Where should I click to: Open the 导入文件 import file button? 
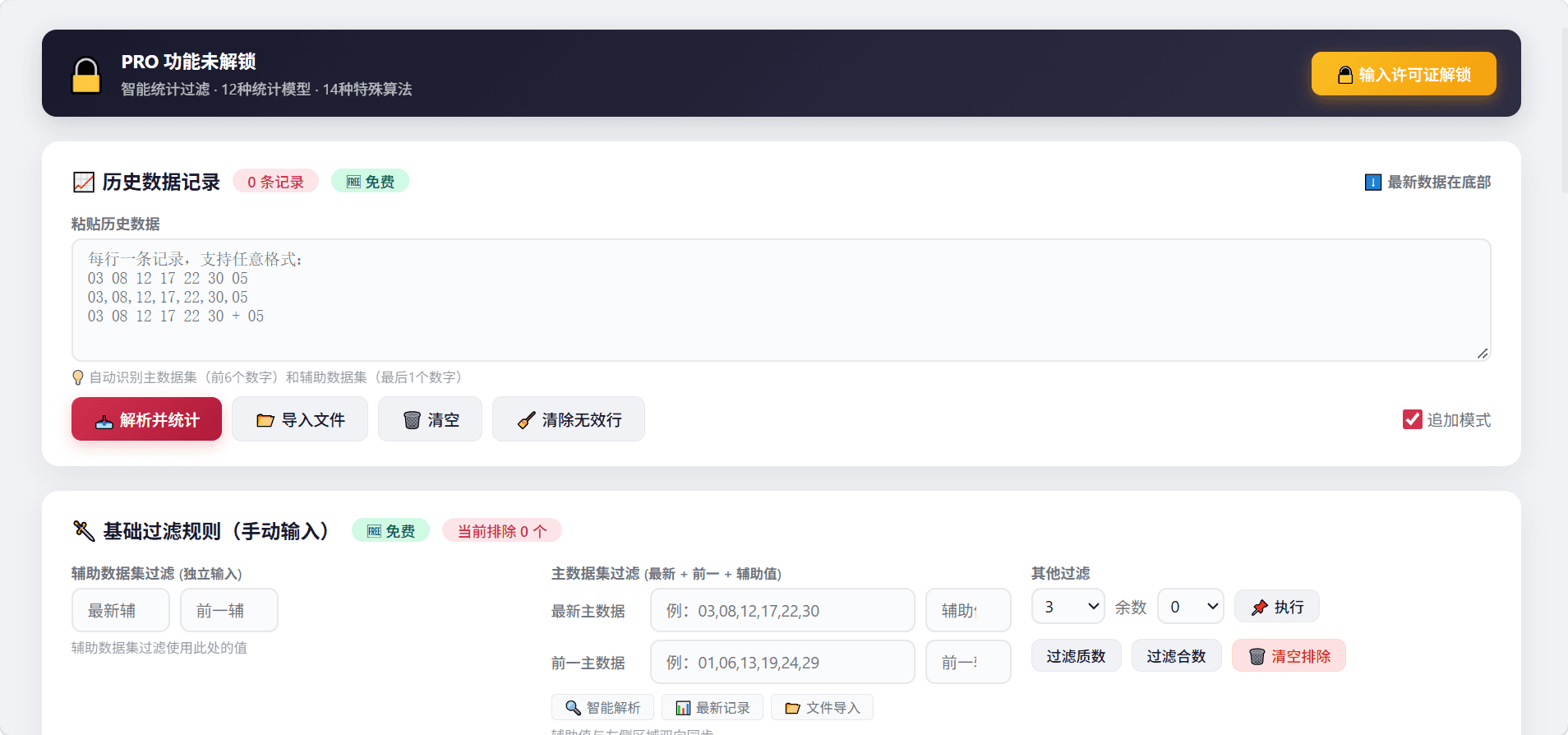coord(300,419)
